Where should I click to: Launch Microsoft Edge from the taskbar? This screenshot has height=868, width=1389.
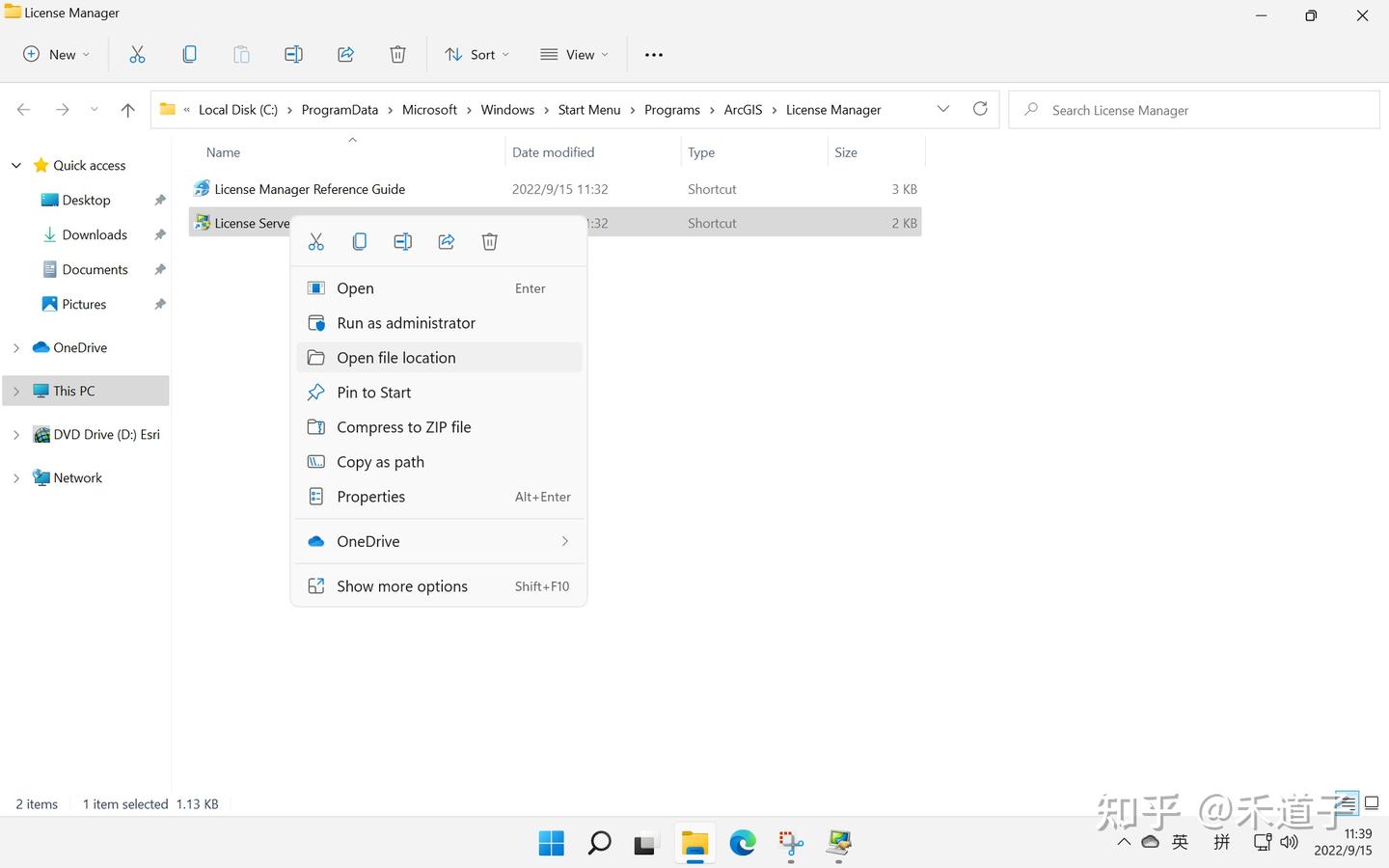(x=742, y=843)
